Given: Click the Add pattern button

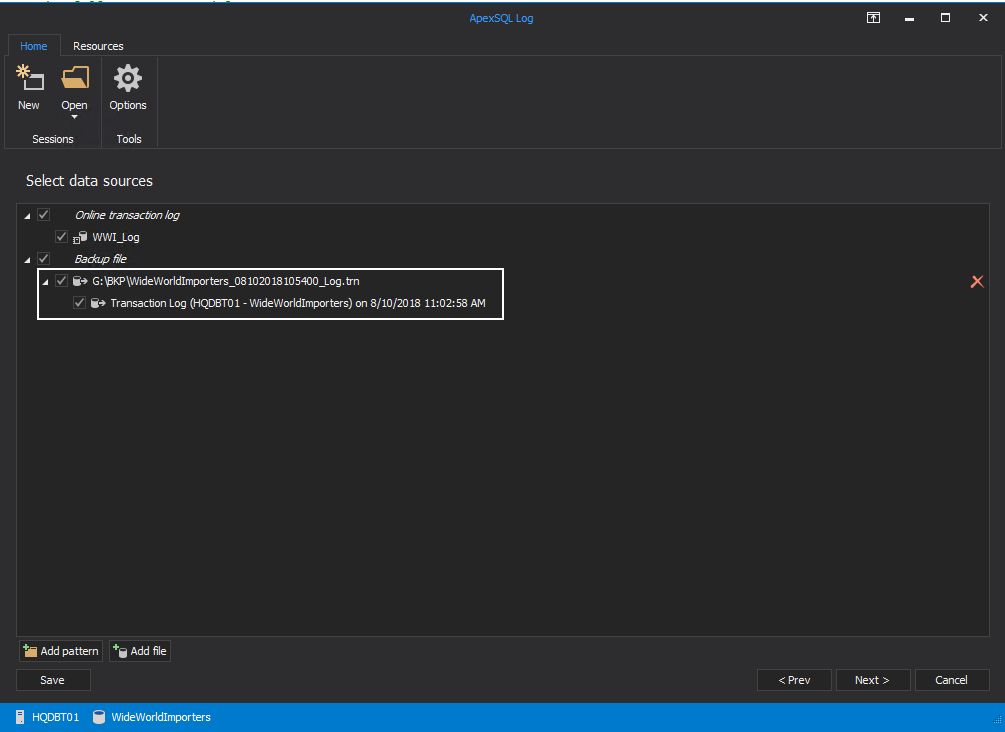Looking at the screenshot, I should (x=60, y=651).
